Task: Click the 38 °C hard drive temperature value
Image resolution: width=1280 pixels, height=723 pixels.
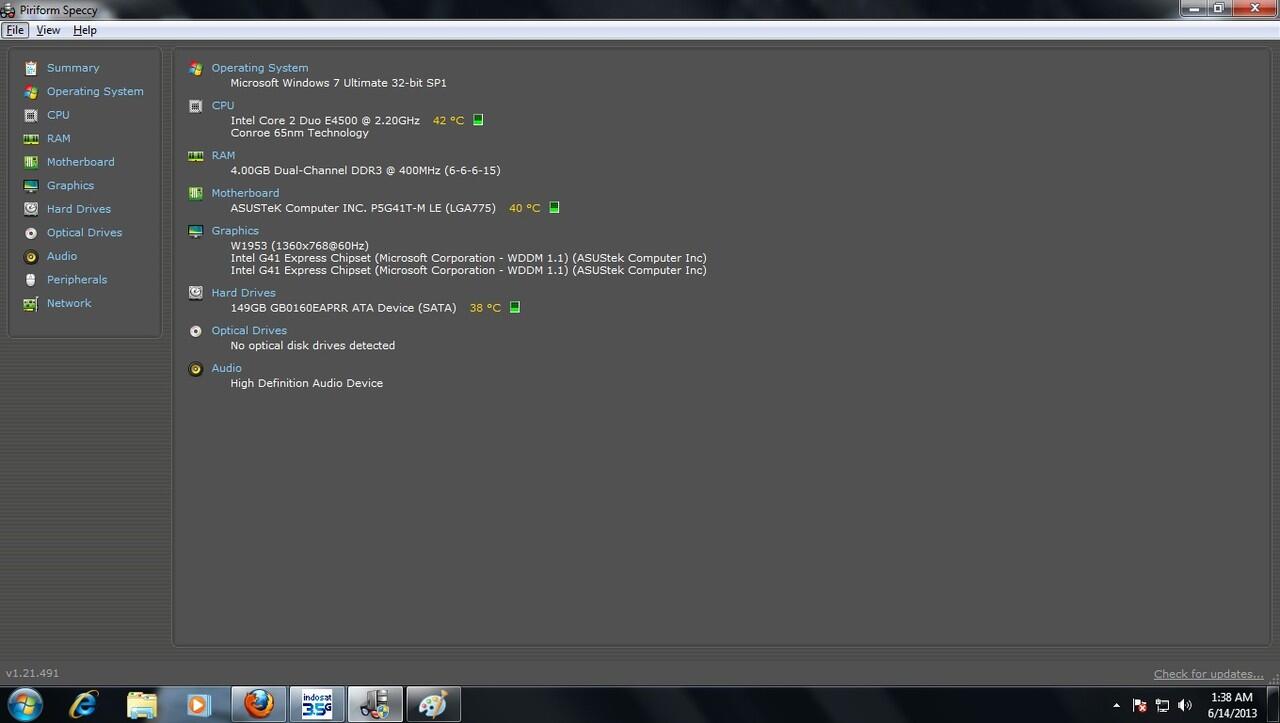Action: point(485,308)
